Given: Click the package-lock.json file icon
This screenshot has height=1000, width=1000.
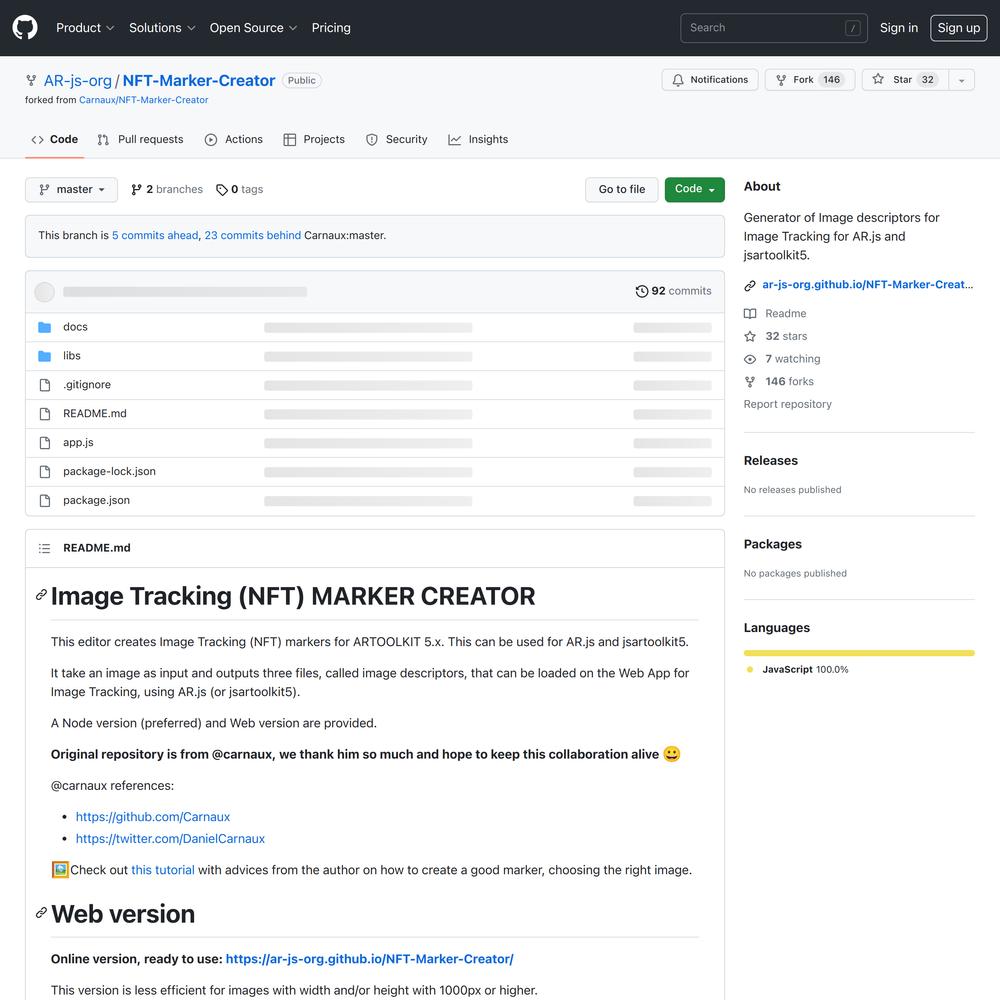Looking at the screenshot, I should (x=45, y=472).
